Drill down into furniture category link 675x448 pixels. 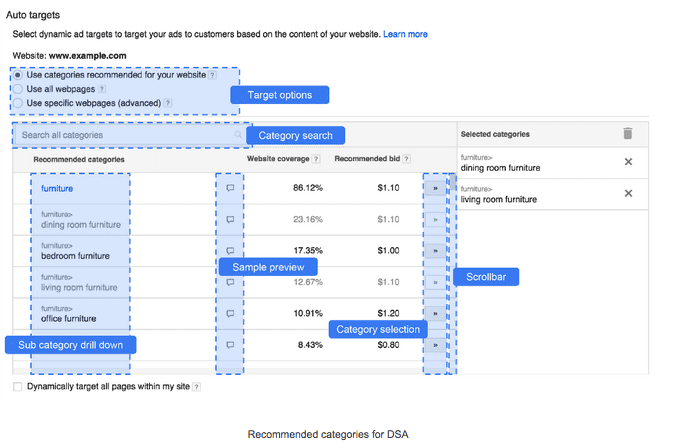(x=57, y=188)
